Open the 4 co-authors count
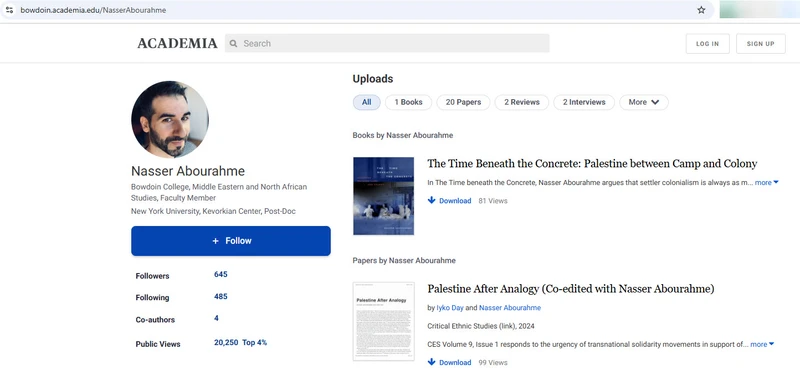 click(x=216, y=318)
